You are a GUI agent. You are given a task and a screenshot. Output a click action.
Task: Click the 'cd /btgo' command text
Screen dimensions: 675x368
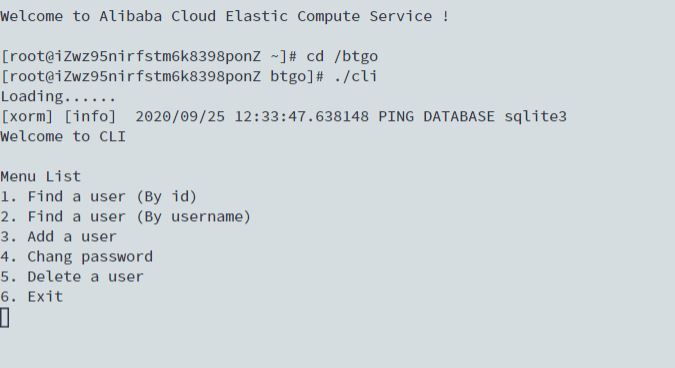tap(342, 56)
